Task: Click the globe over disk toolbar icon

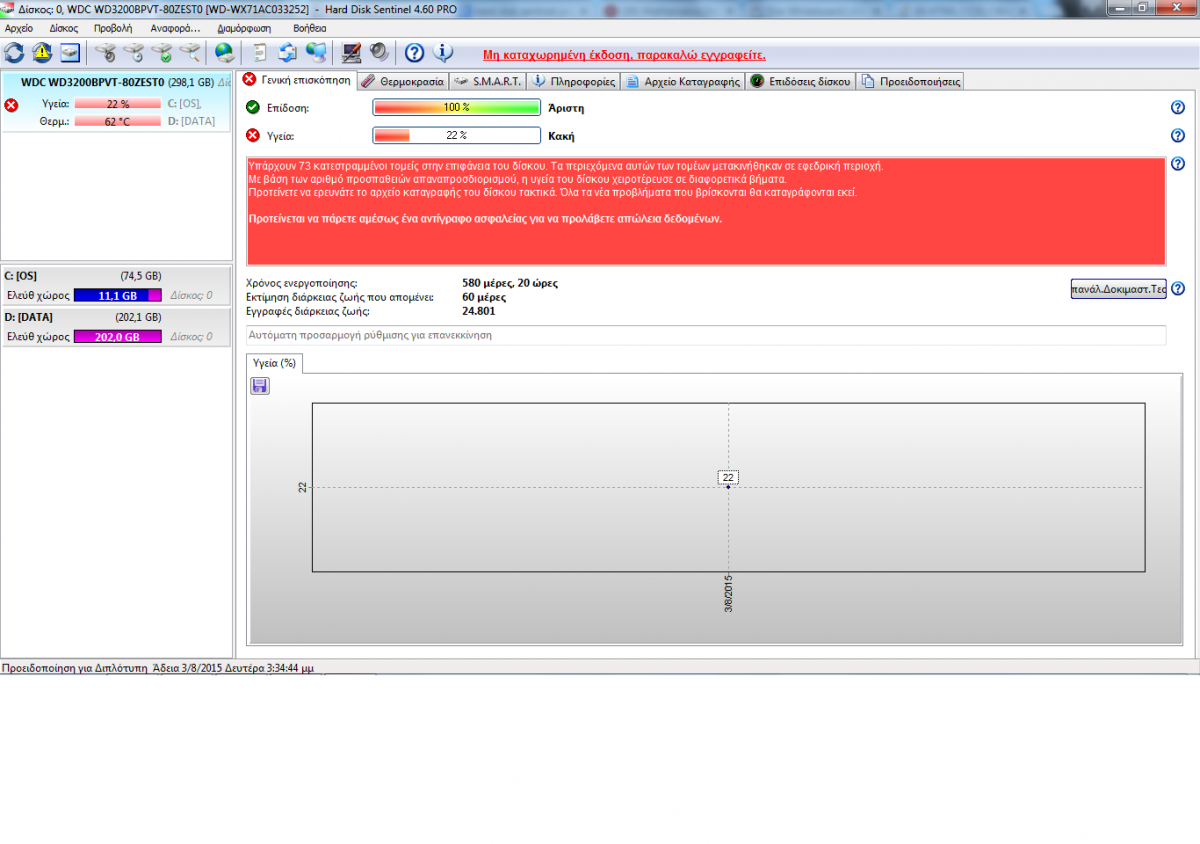Action: point(224,52)
